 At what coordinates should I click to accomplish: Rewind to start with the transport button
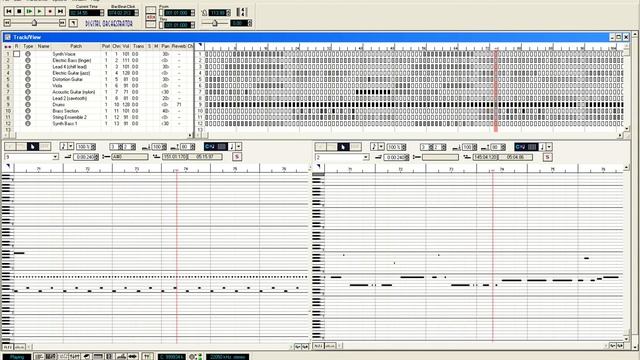9,11
